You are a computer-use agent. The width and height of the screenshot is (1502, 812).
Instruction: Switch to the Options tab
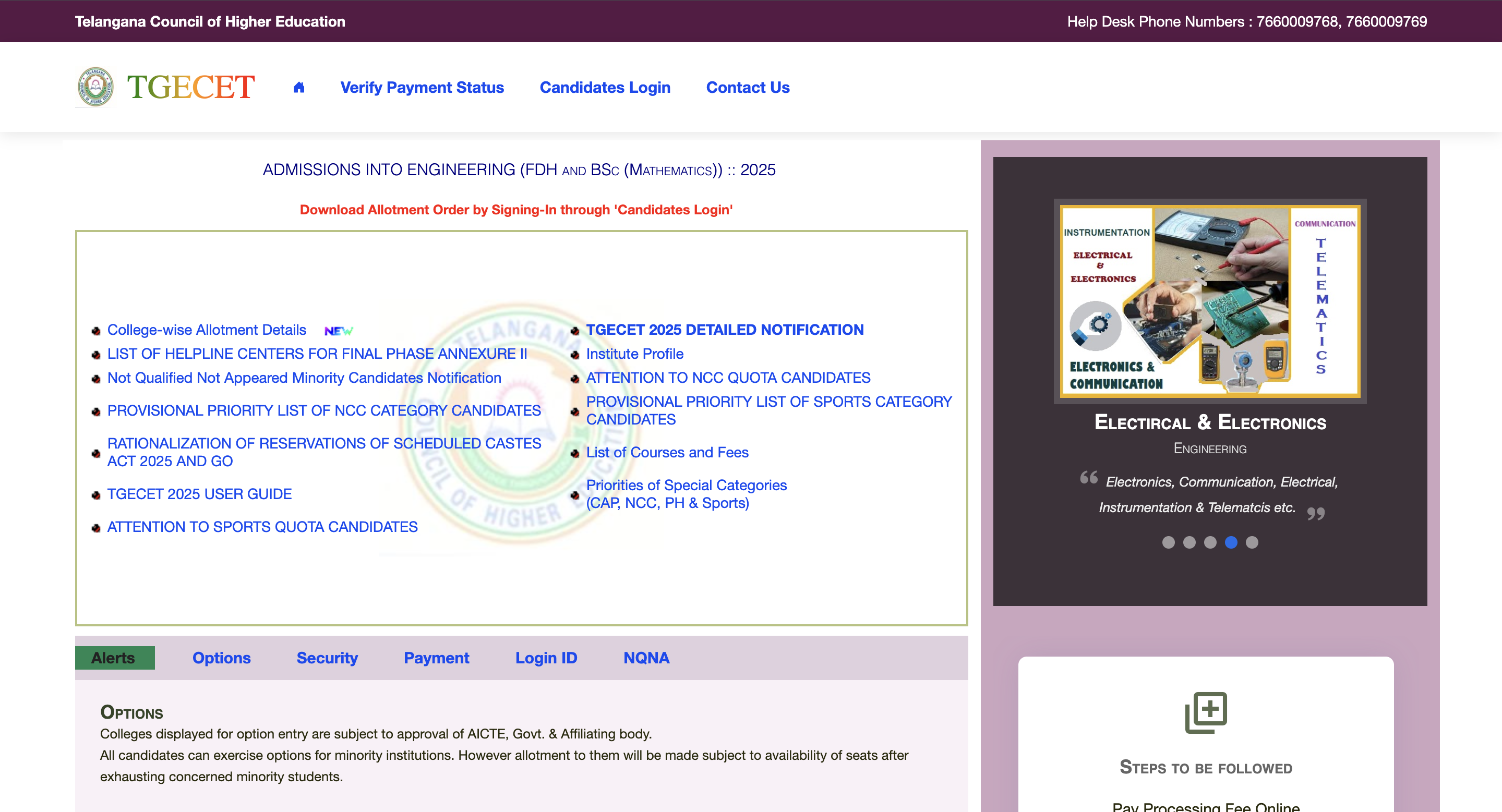coord(222,658)
